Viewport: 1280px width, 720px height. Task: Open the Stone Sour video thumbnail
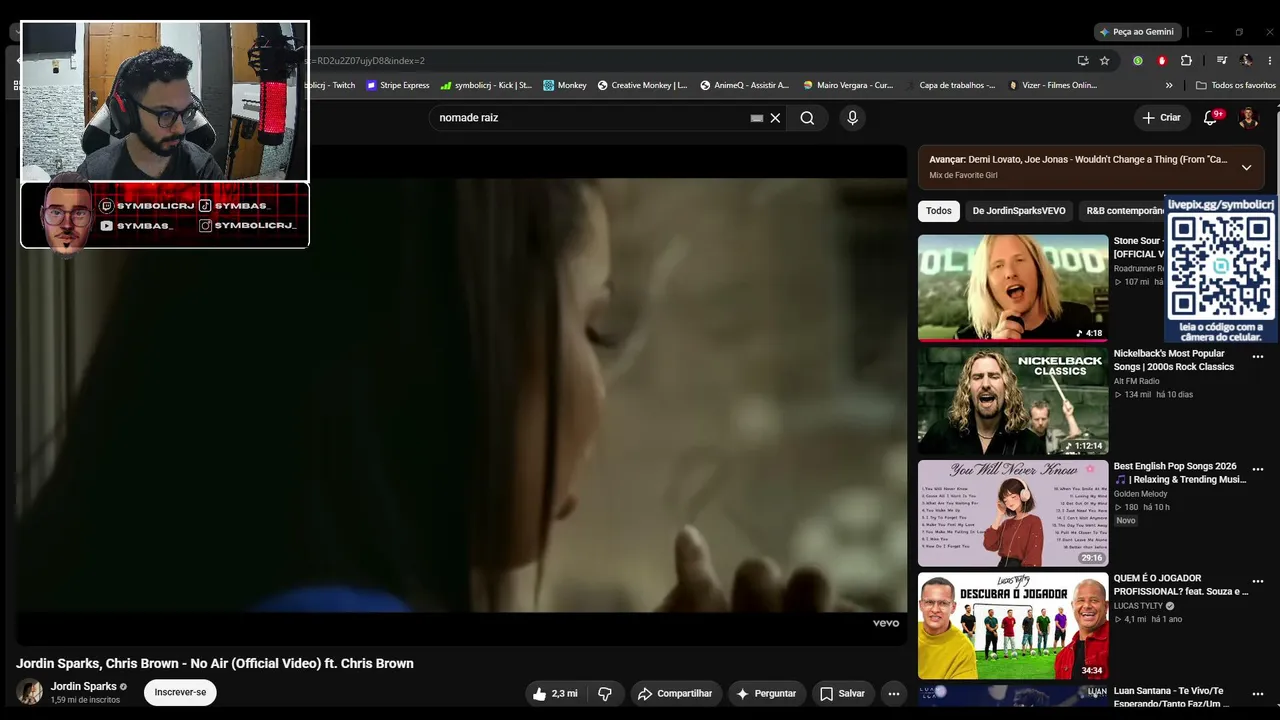click(1013, 288)
